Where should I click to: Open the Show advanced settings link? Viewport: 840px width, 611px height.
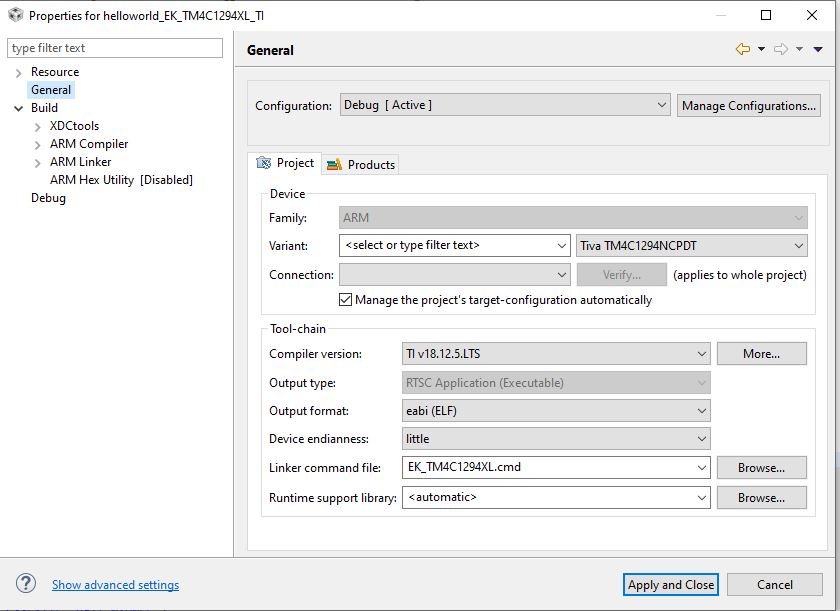click(115, 585)
